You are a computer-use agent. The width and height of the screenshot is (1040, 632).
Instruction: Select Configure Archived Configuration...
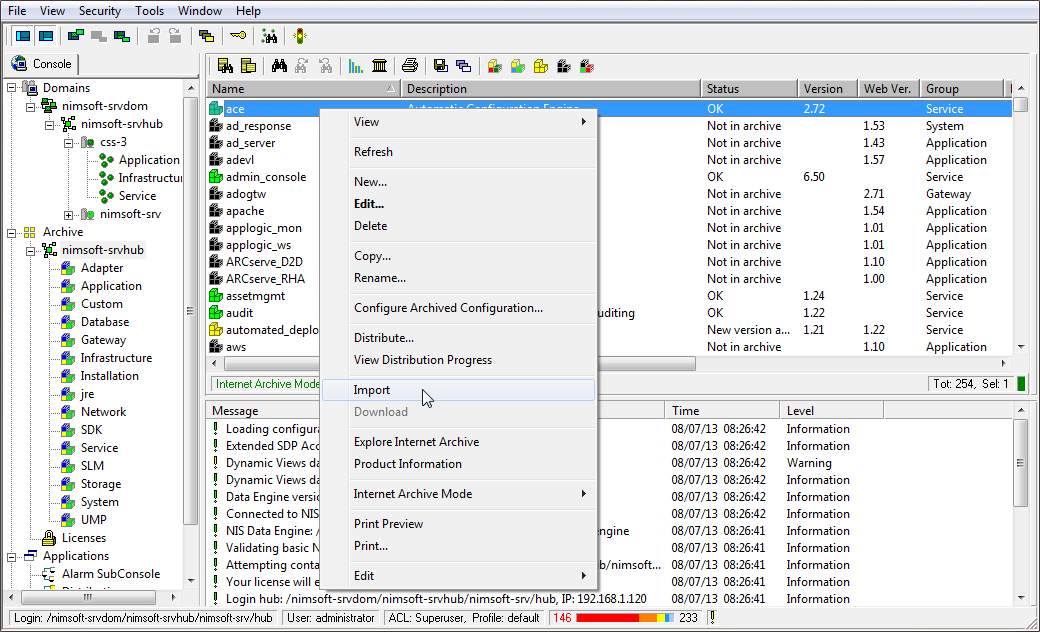[458, 308]
